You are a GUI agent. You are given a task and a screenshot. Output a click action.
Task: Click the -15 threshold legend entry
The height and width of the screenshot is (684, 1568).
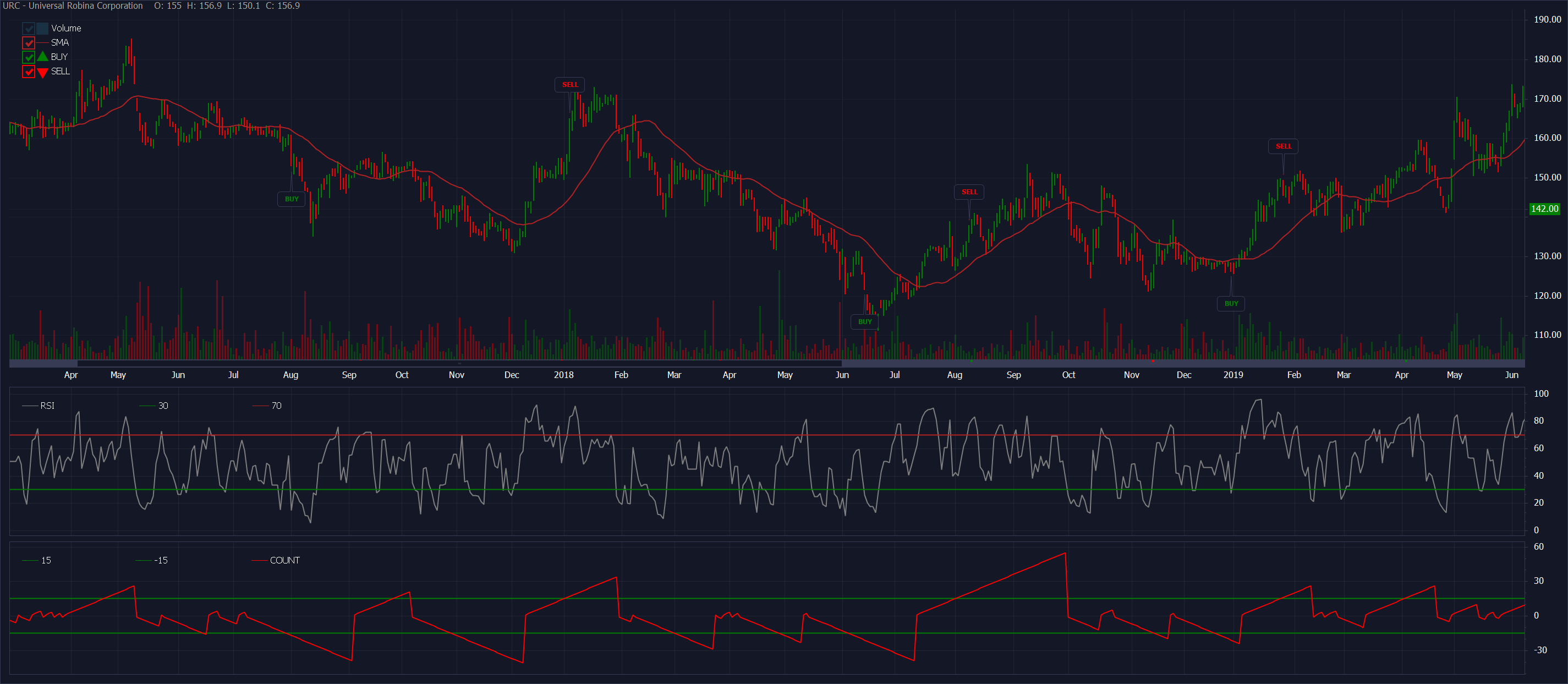pos(160,560)
